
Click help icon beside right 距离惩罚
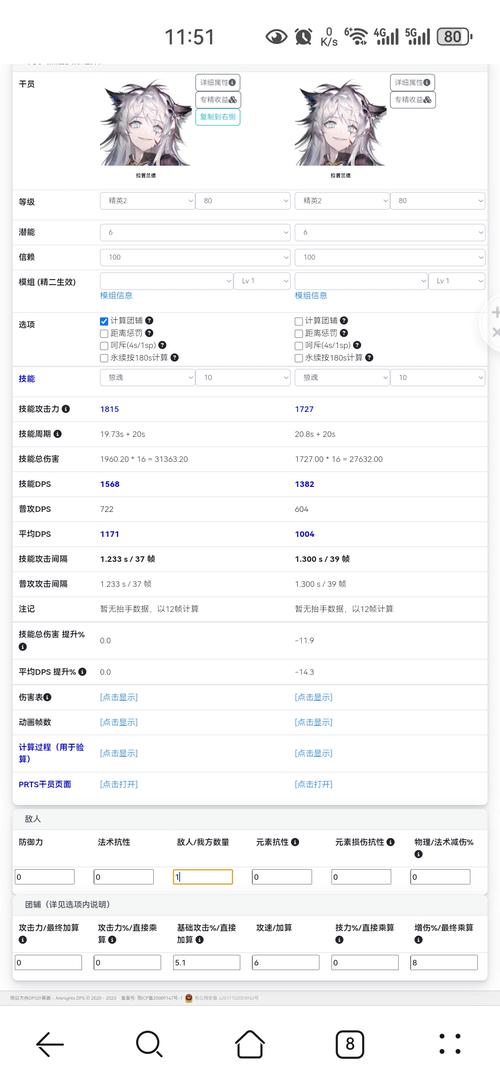(x=344, y=333)
